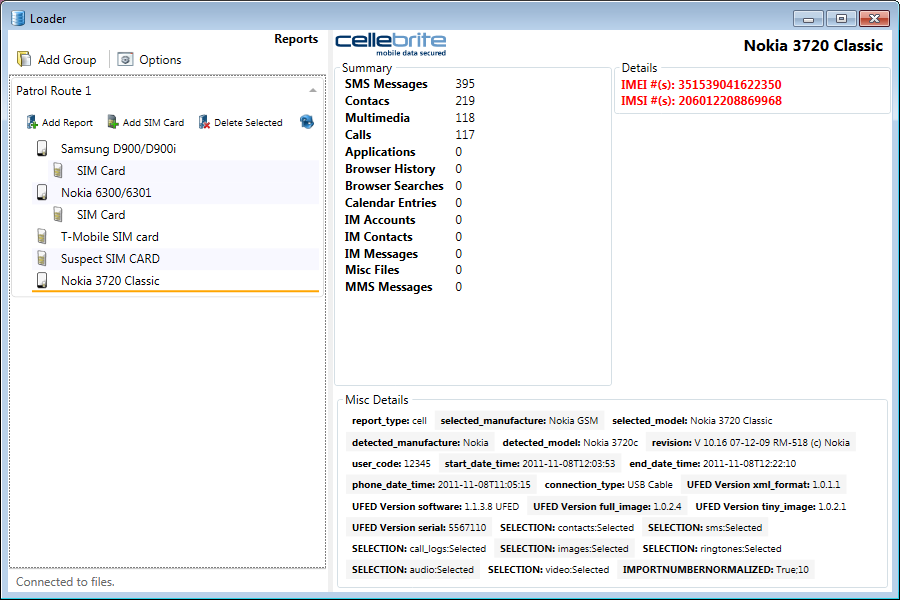Click the Add Report label
This screenshot has height=600, width=900.
coord(67,122)
